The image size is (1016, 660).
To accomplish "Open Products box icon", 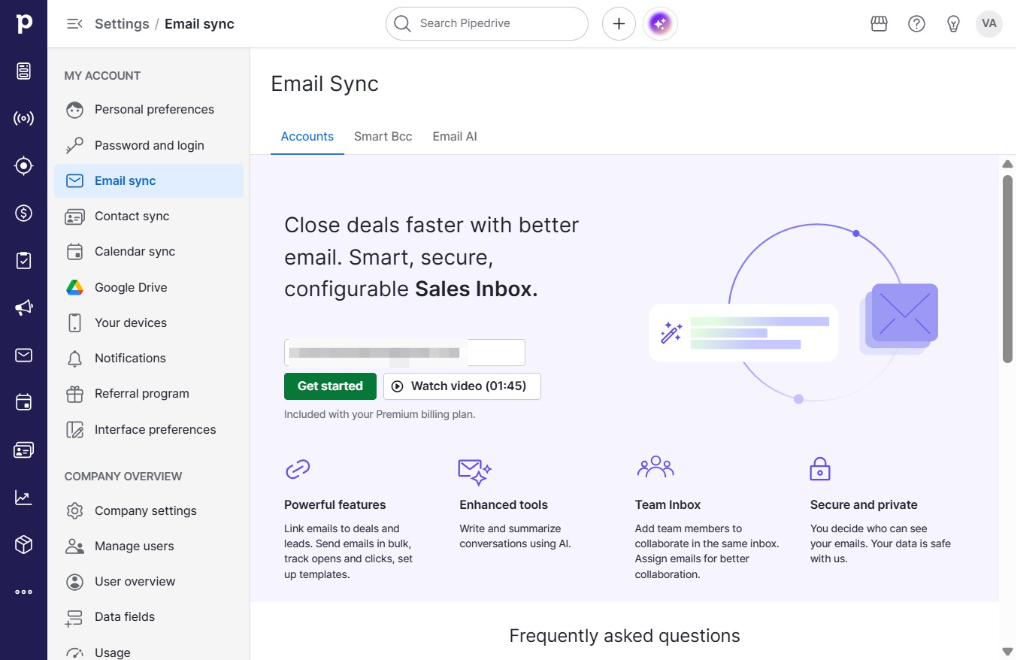I will pyautogui.click(x=23, y=545).
